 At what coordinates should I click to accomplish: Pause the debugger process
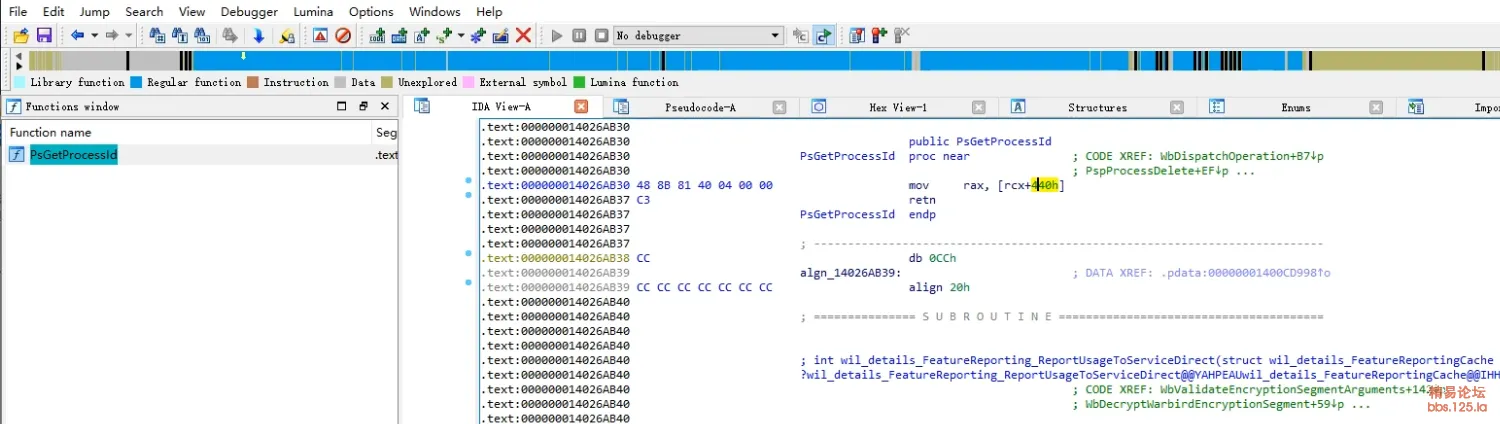tap(579, 36)
